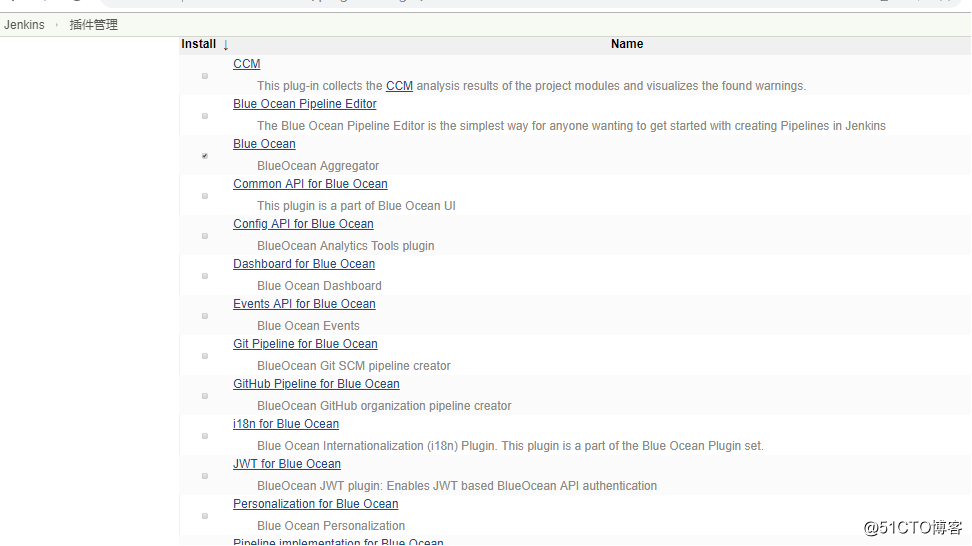Open the Events API for Blue Ocean link
Viewport: 972px width, 546px height.
pyautogui.click(x=304, y=304)
